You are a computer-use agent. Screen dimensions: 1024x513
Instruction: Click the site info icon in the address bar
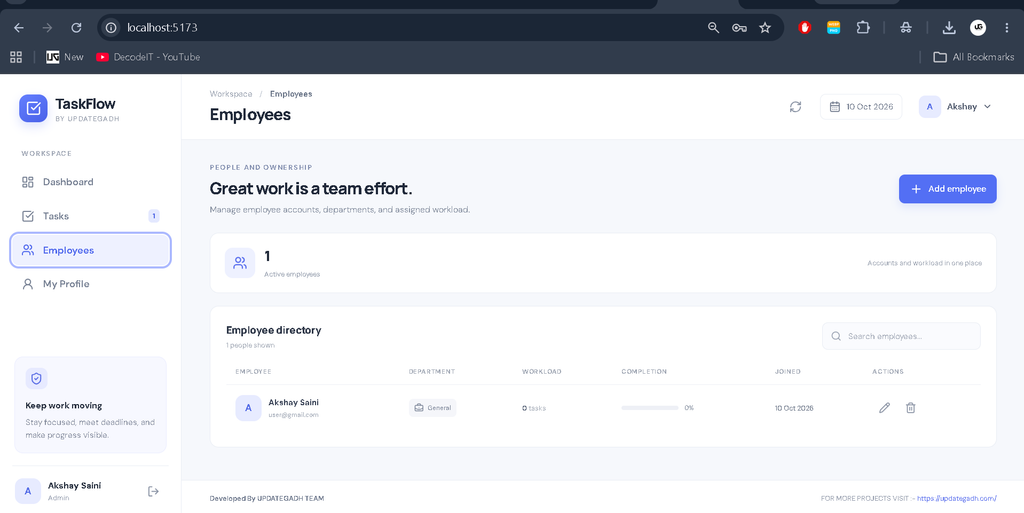[x=111, y=27]
